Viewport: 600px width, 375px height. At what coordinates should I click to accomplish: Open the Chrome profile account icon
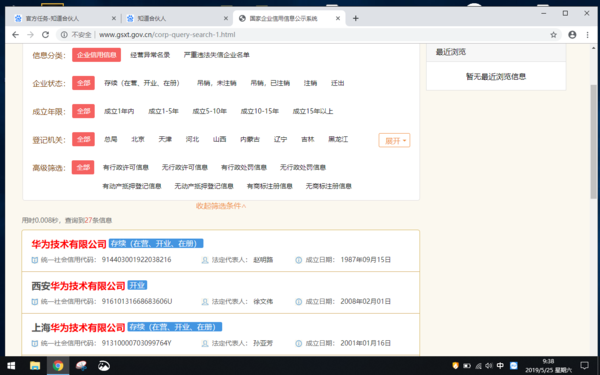[572, 35]
